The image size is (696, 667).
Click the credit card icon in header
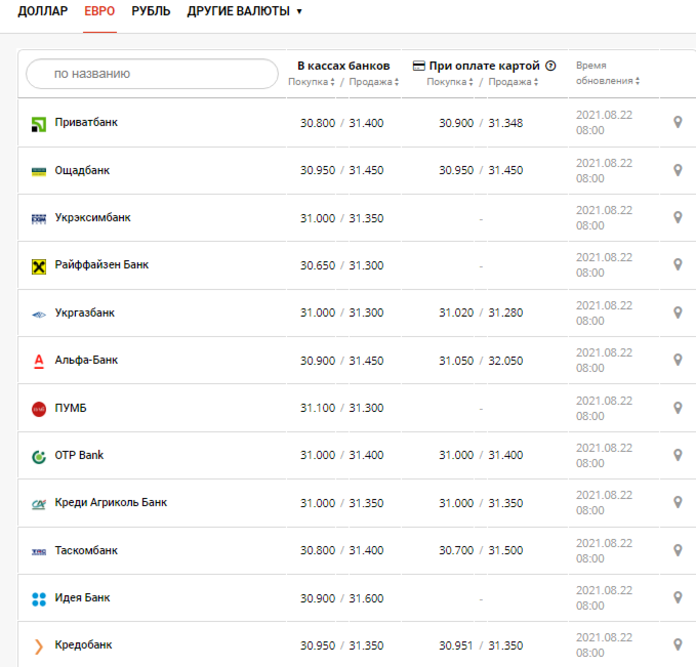click(419, 66)
